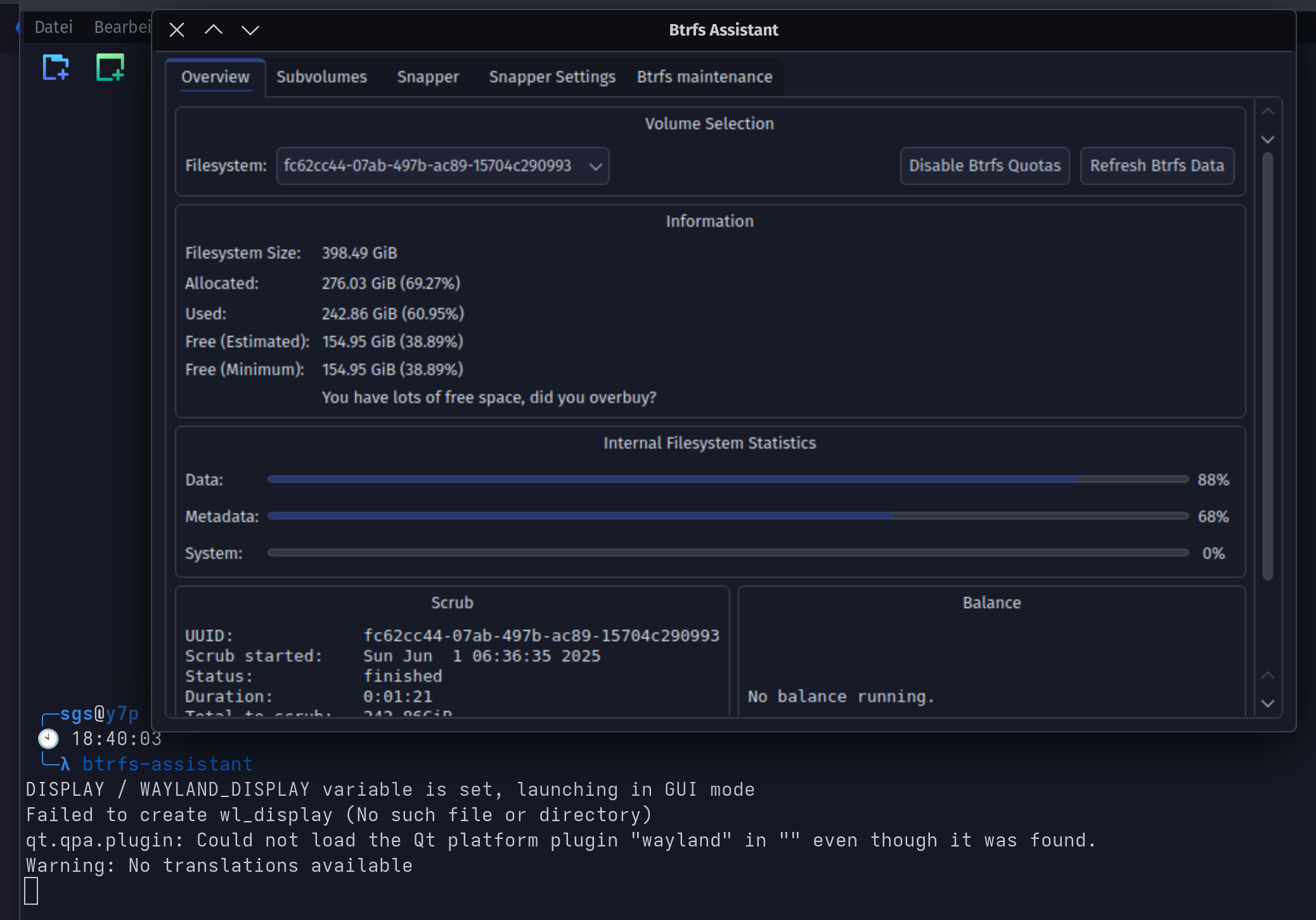Viewport: 1316px width, 920px height.
Task: Click Disable Btrfs Quotas button
Action: [985, 166]
